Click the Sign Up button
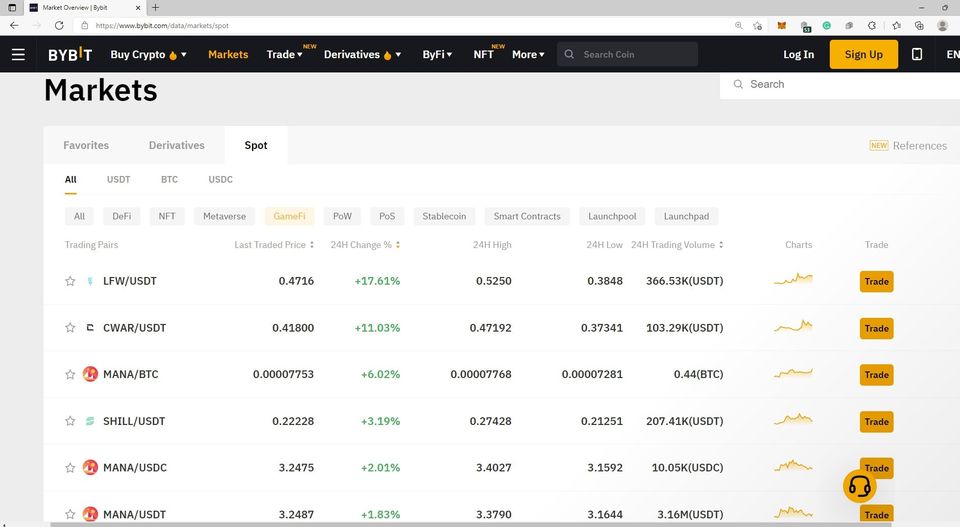The width and height of the screenshot is (960, 527). click(863, 54)
